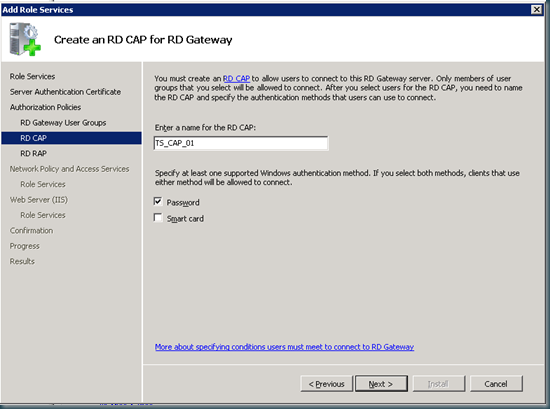Open the 'More about specifying conditions' link
550x409 pixels.
(x=284, y=347)
